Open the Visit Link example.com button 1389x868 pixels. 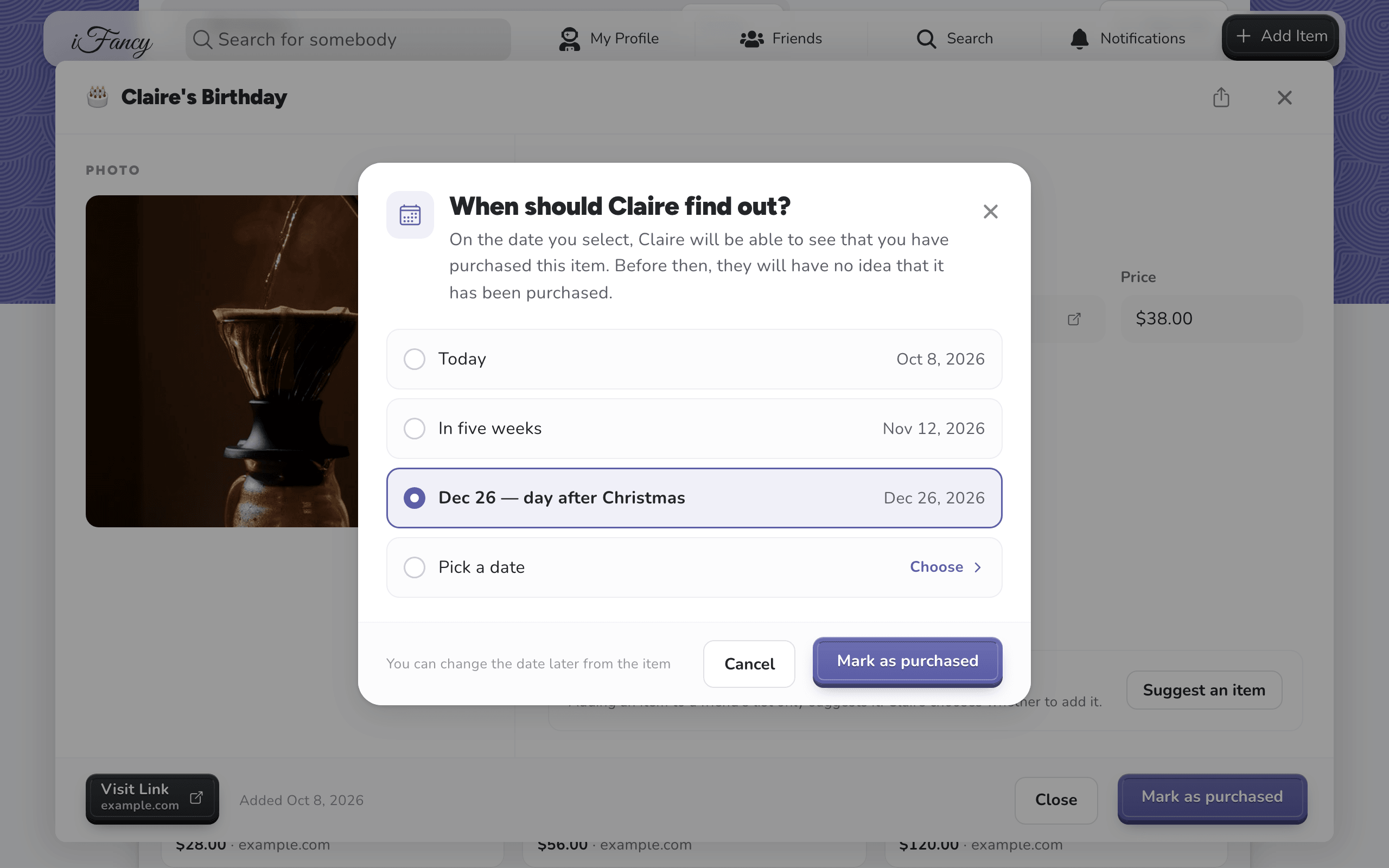(x=152, y=799)
